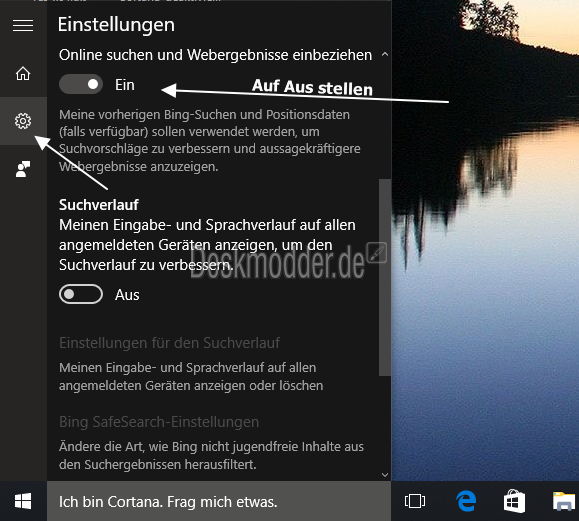Viewport: 579px width, 521px height.
Task: Select the Settings gear in sidebar
Action: 23,121
